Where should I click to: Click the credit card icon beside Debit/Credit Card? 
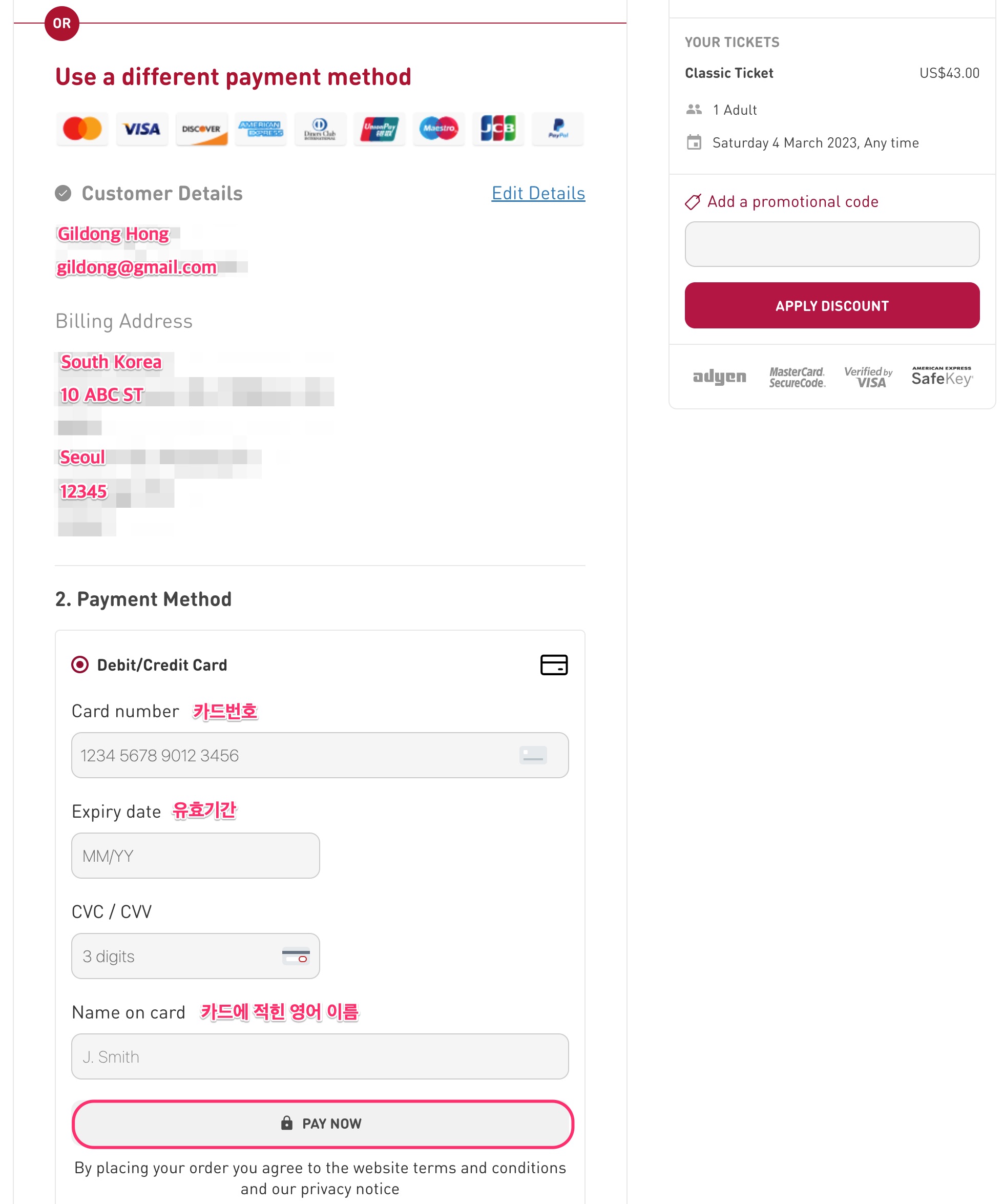point(553,665)
